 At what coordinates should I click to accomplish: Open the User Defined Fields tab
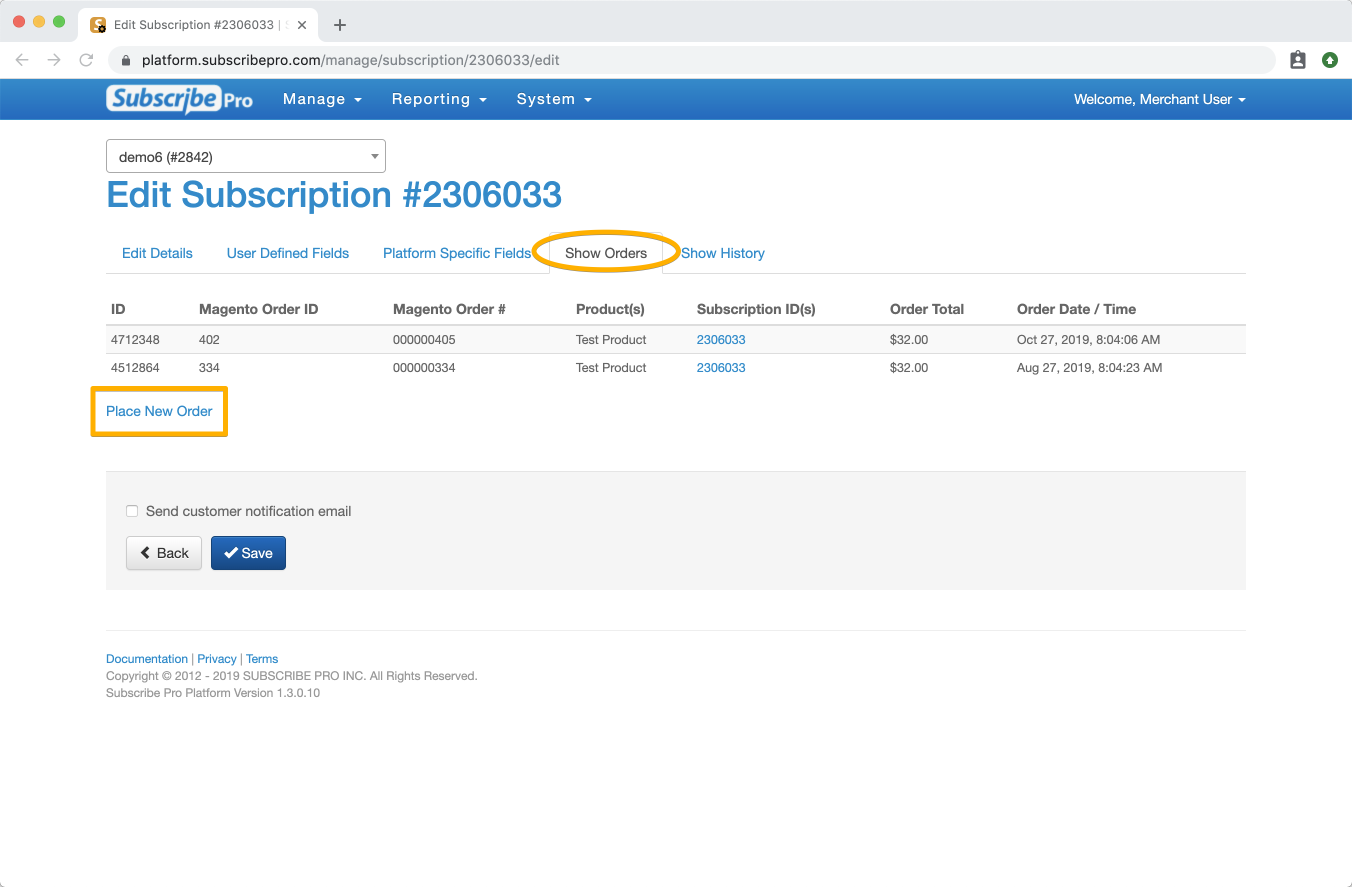click(288, 253)
